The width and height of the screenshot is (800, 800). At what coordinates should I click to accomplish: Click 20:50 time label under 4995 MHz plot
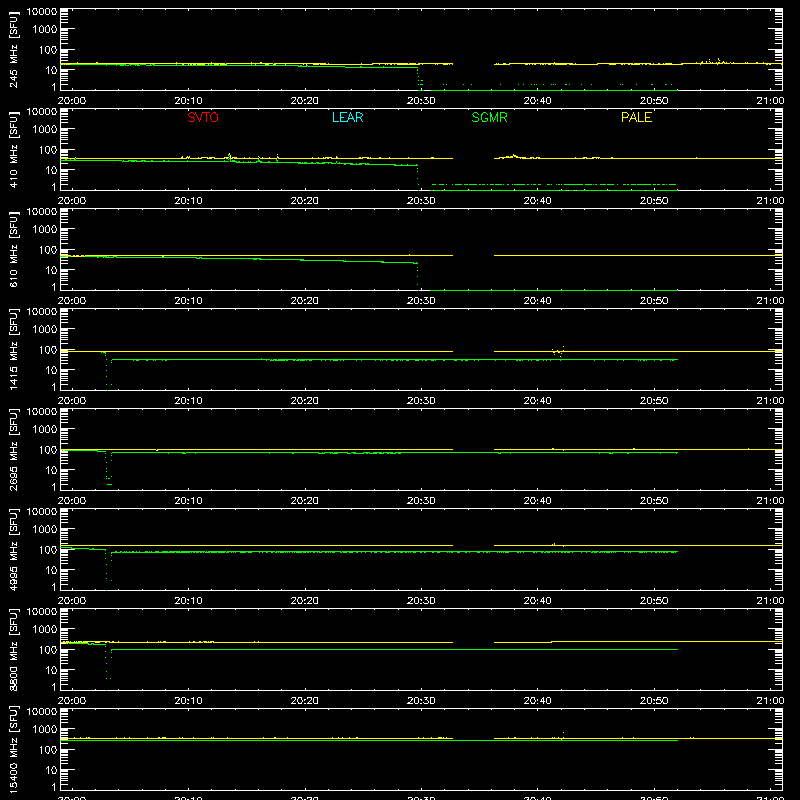(x=654, y=601)
